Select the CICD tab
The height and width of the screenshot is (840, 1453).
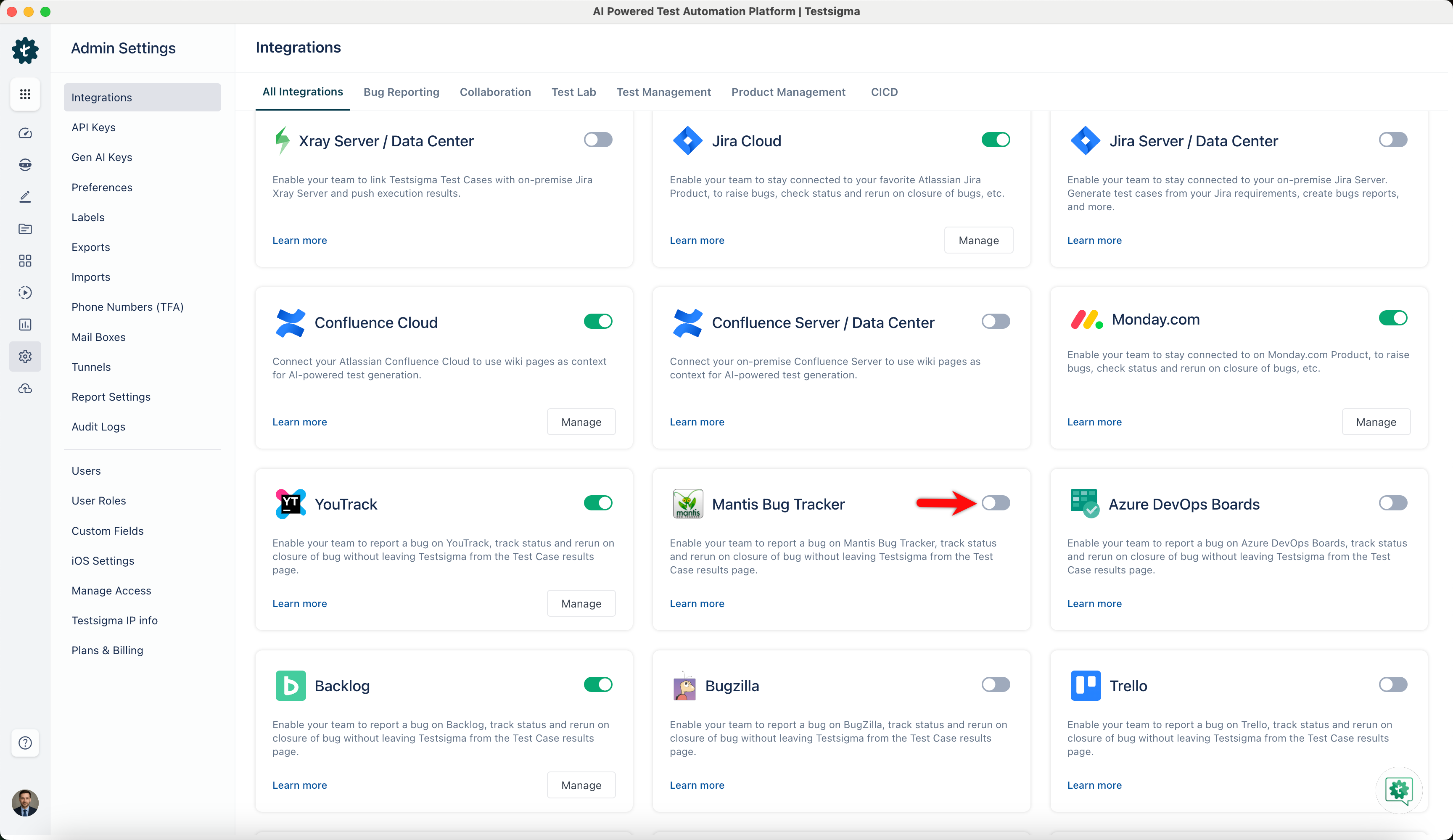pyautogui.click(x=884, y=92)
